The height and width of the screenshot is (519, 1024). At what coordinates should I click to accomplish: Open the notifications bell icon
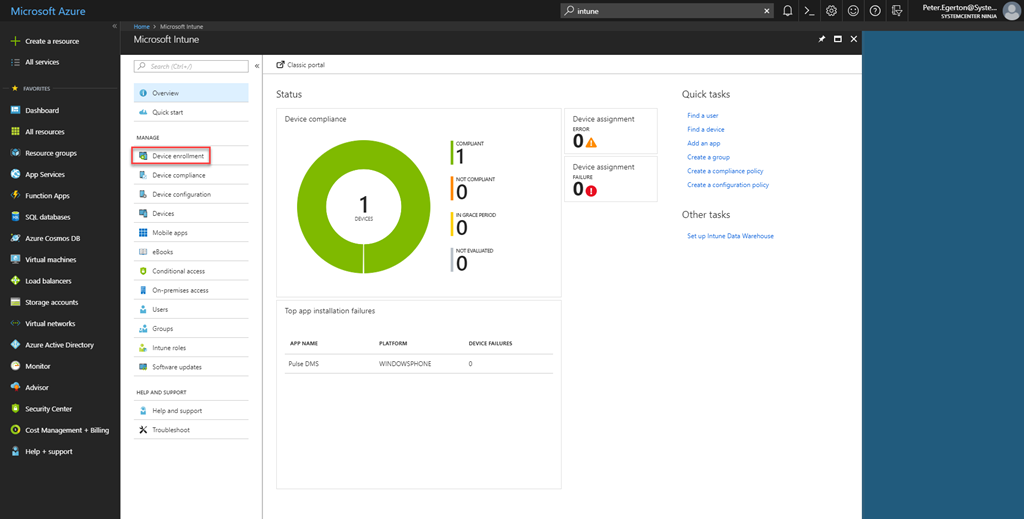788,11
